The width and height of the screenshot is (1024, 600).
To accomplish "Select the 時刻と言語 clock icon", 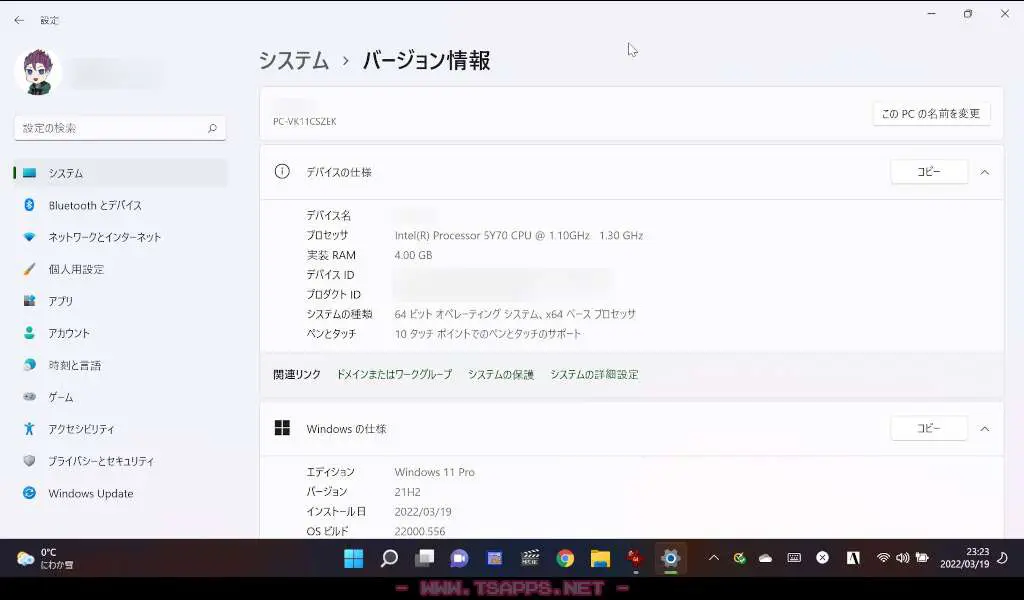I will tap(31, 365).
